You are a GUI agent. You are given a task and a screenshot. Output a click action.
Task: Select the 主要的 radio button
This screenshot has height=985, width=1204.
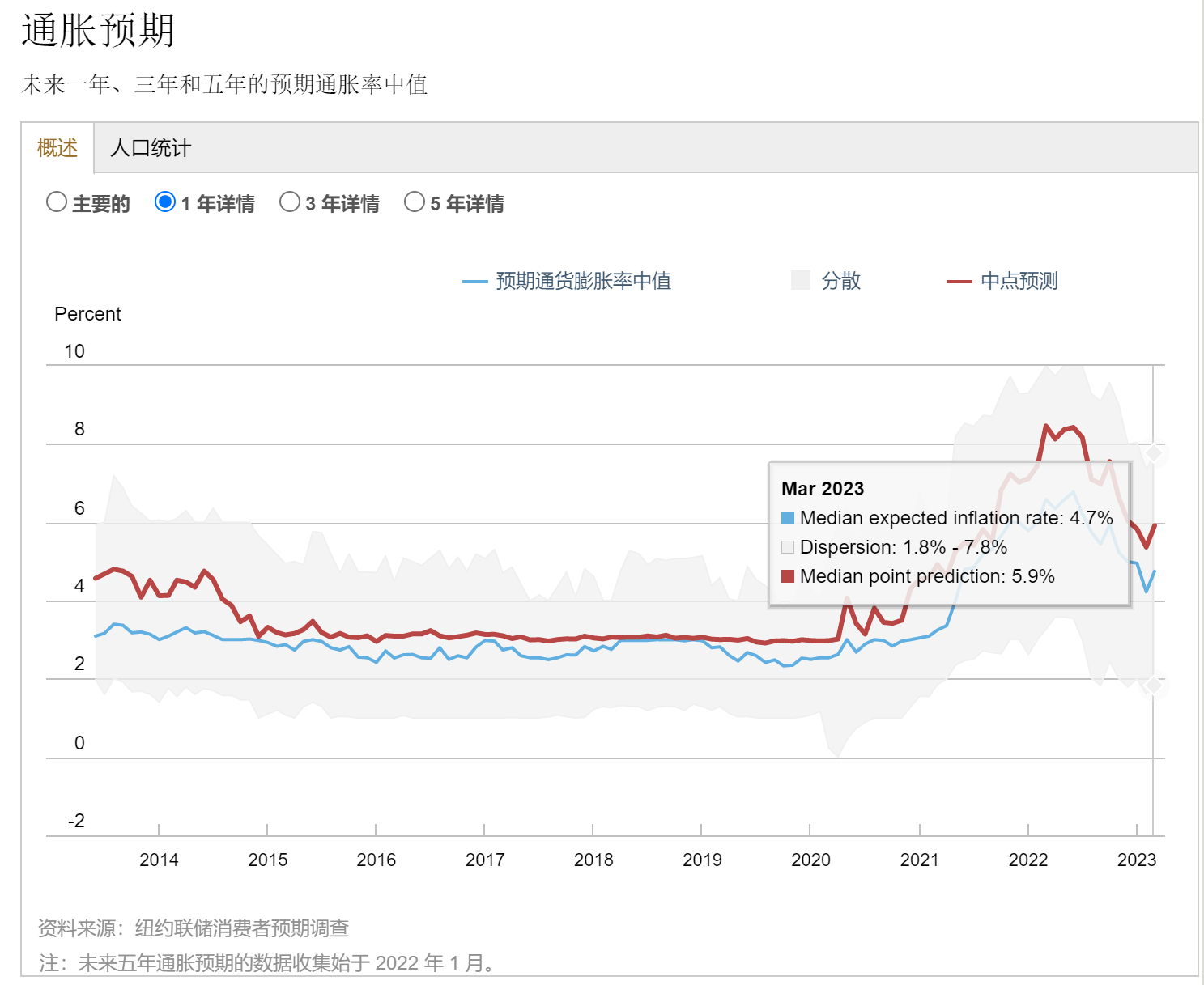coord(56,202)
